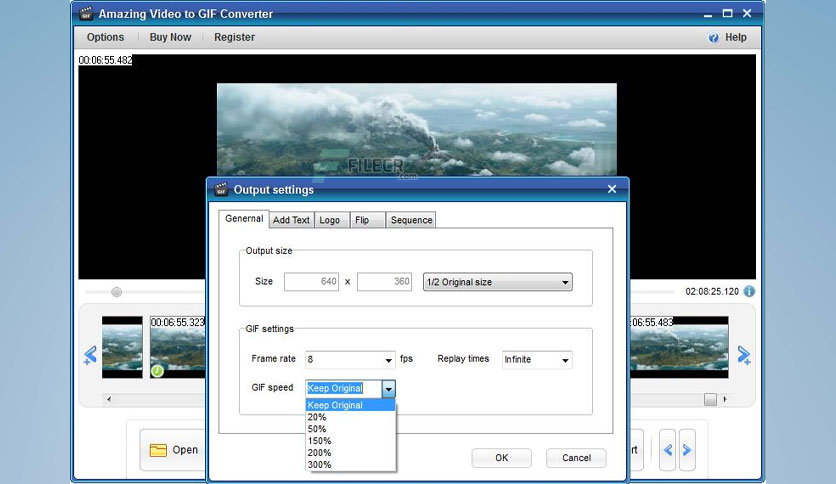Click the width field showing 640
Image resolution: width=836 pixels, height=484 pixels.
click(311, 282)
